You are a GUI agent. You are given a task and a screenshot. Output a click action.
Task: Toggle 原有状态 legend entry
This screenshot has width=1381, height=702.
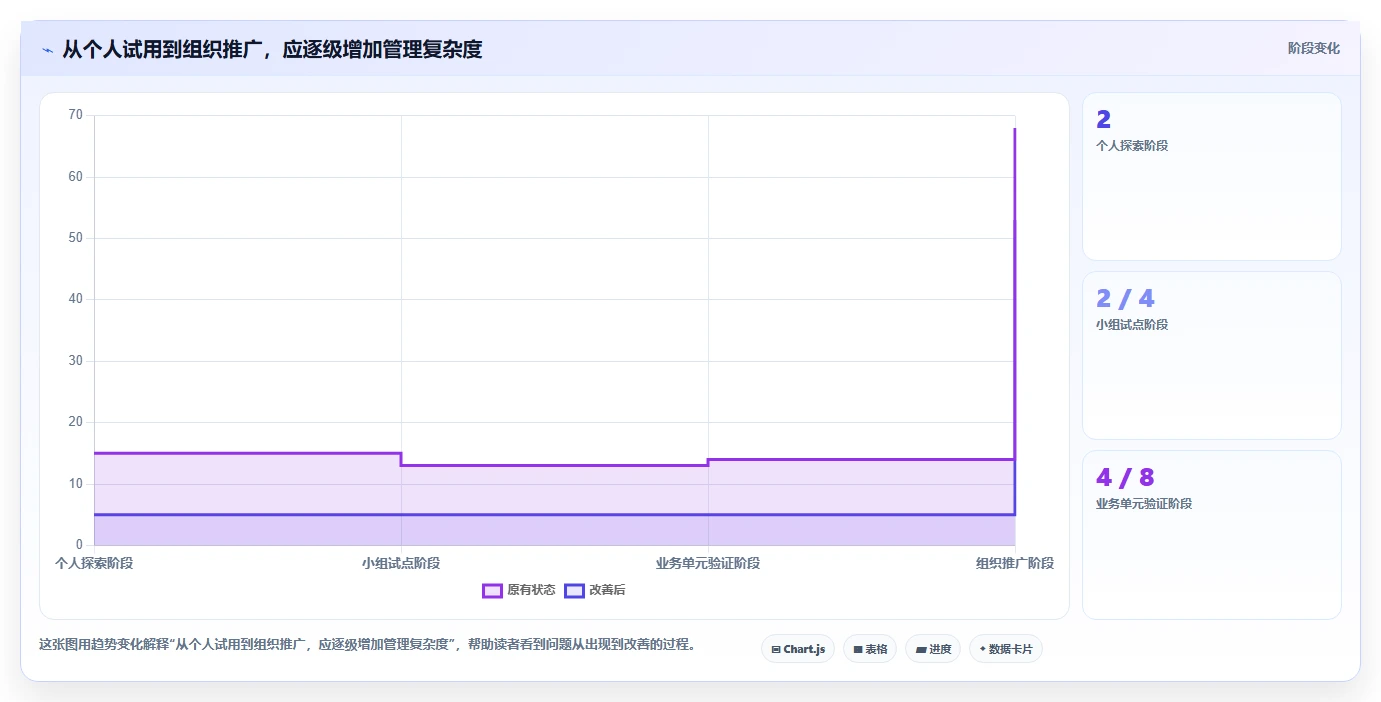point(518,590)
